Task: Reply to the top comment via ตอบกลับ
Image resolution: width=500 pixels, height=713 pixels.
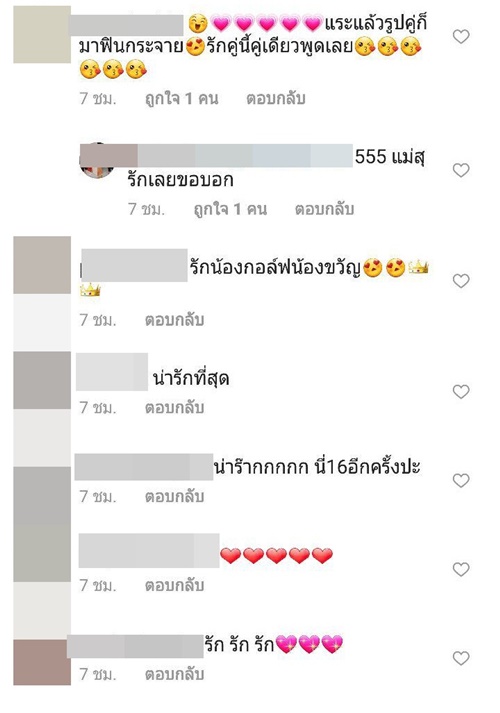Action: [275, 99]
